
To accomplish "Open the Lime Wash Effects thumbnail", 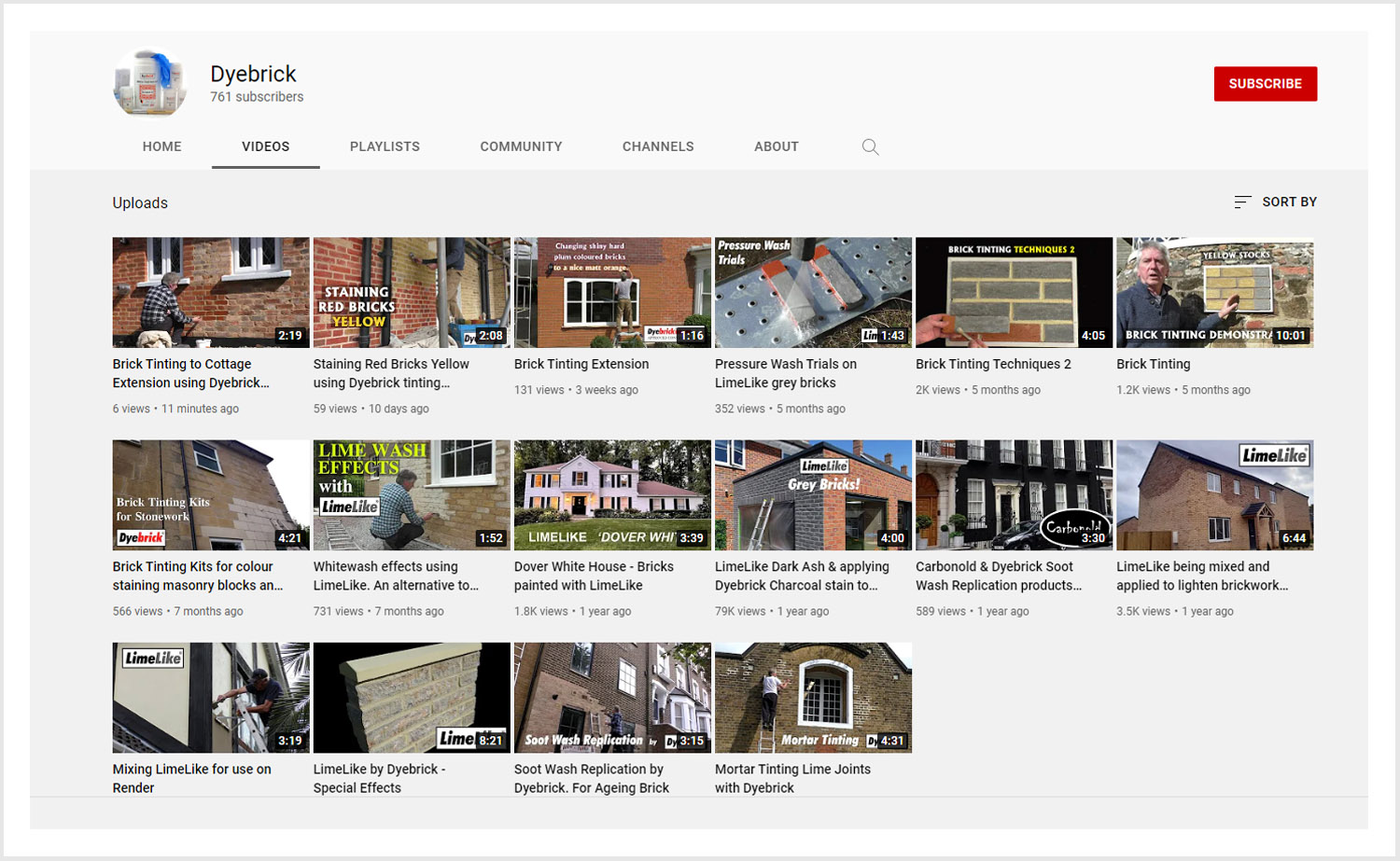I will coord(412,494).
